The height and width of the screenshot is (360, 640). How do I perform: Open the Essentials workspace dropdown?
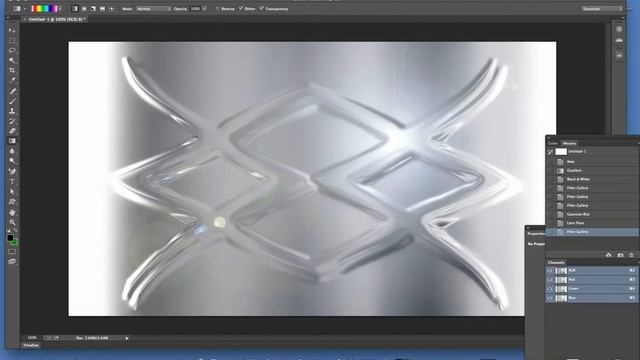(x=602, y=9)
